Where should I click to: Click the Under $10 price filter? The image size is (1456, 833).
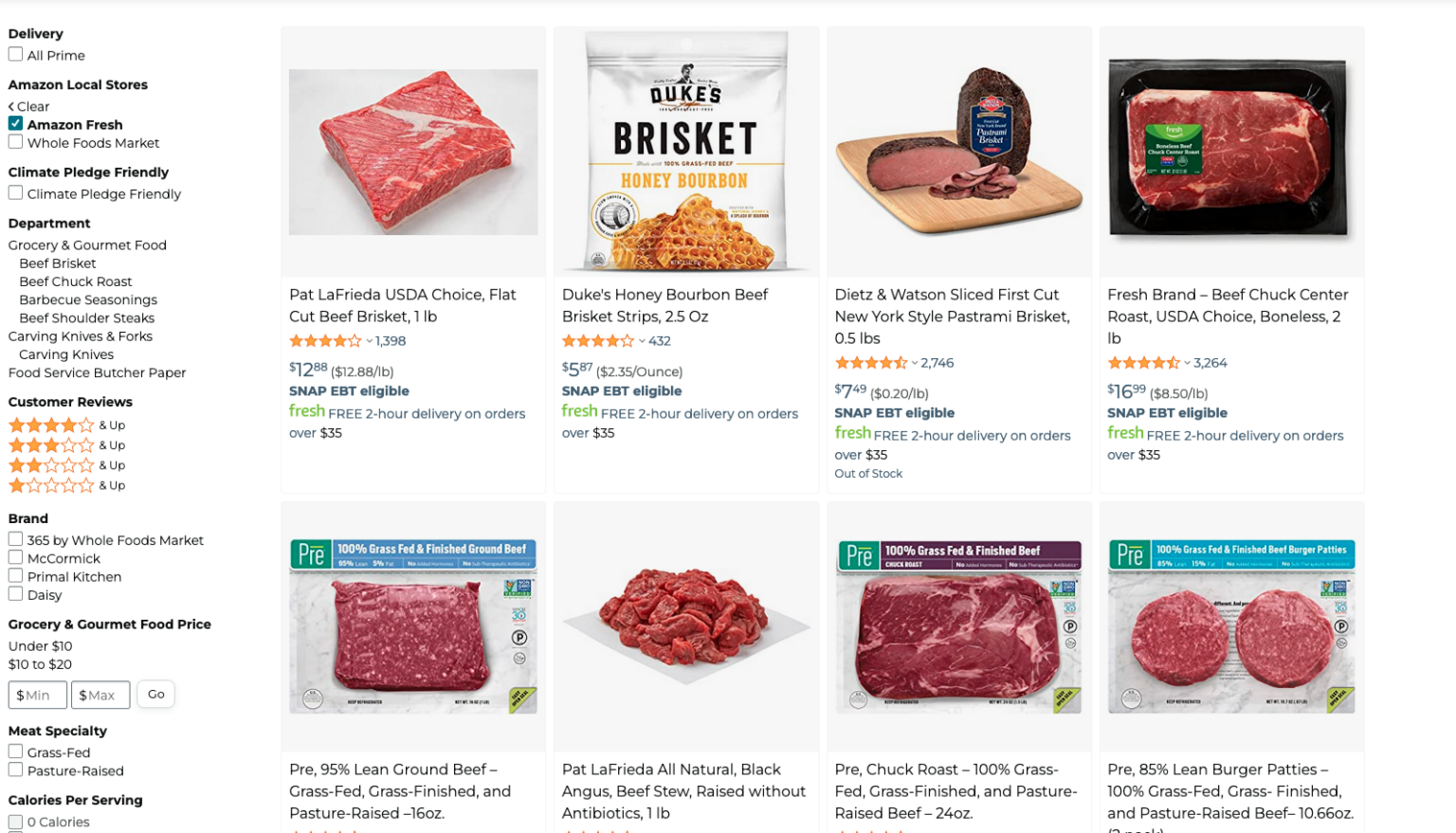[x=41, y=645]
